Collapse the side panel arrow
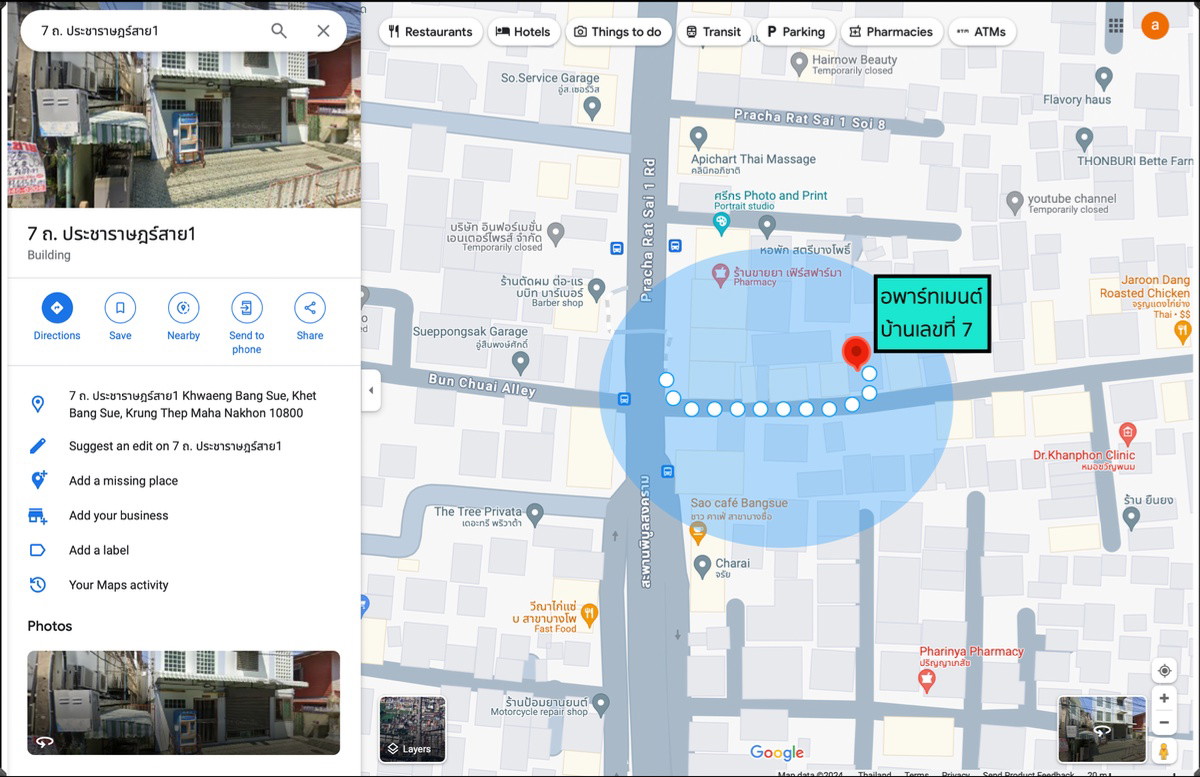This screenshot has width=1200, height=777. coord(371,390)
